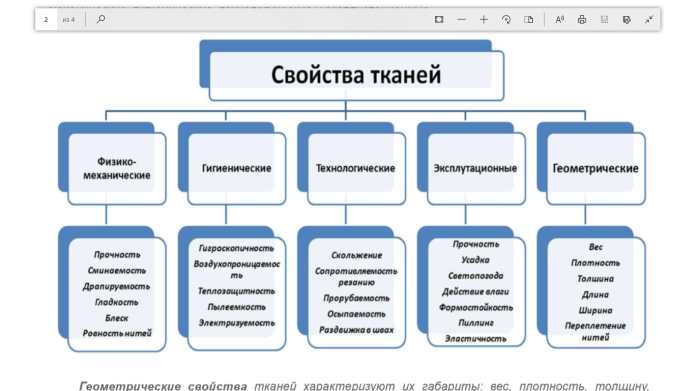Click the word 'Формостойкость'
This screenshot has width=695, height=391.
476,308
